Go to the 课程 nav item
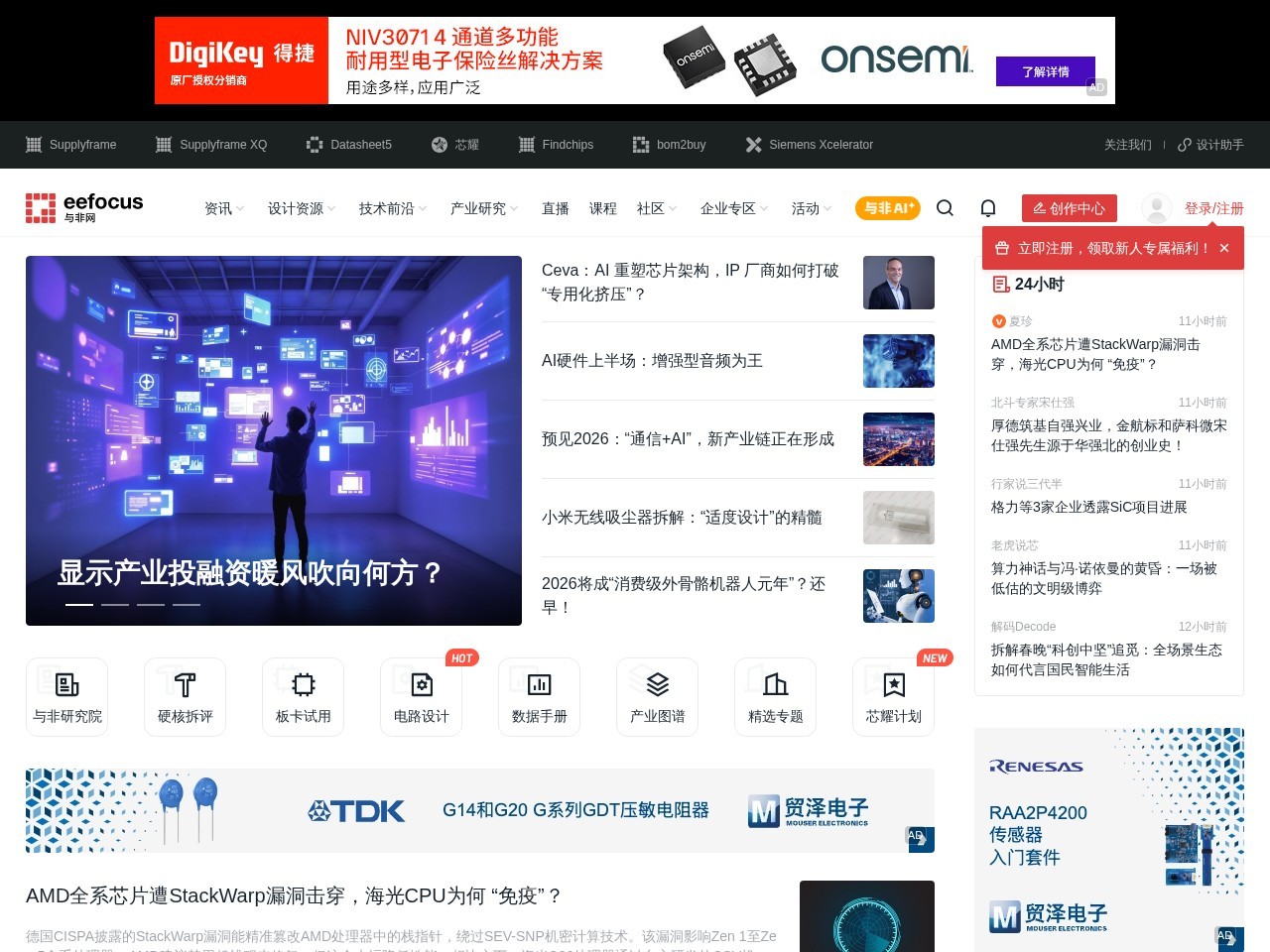The image size is (1270, 952). 603,208
